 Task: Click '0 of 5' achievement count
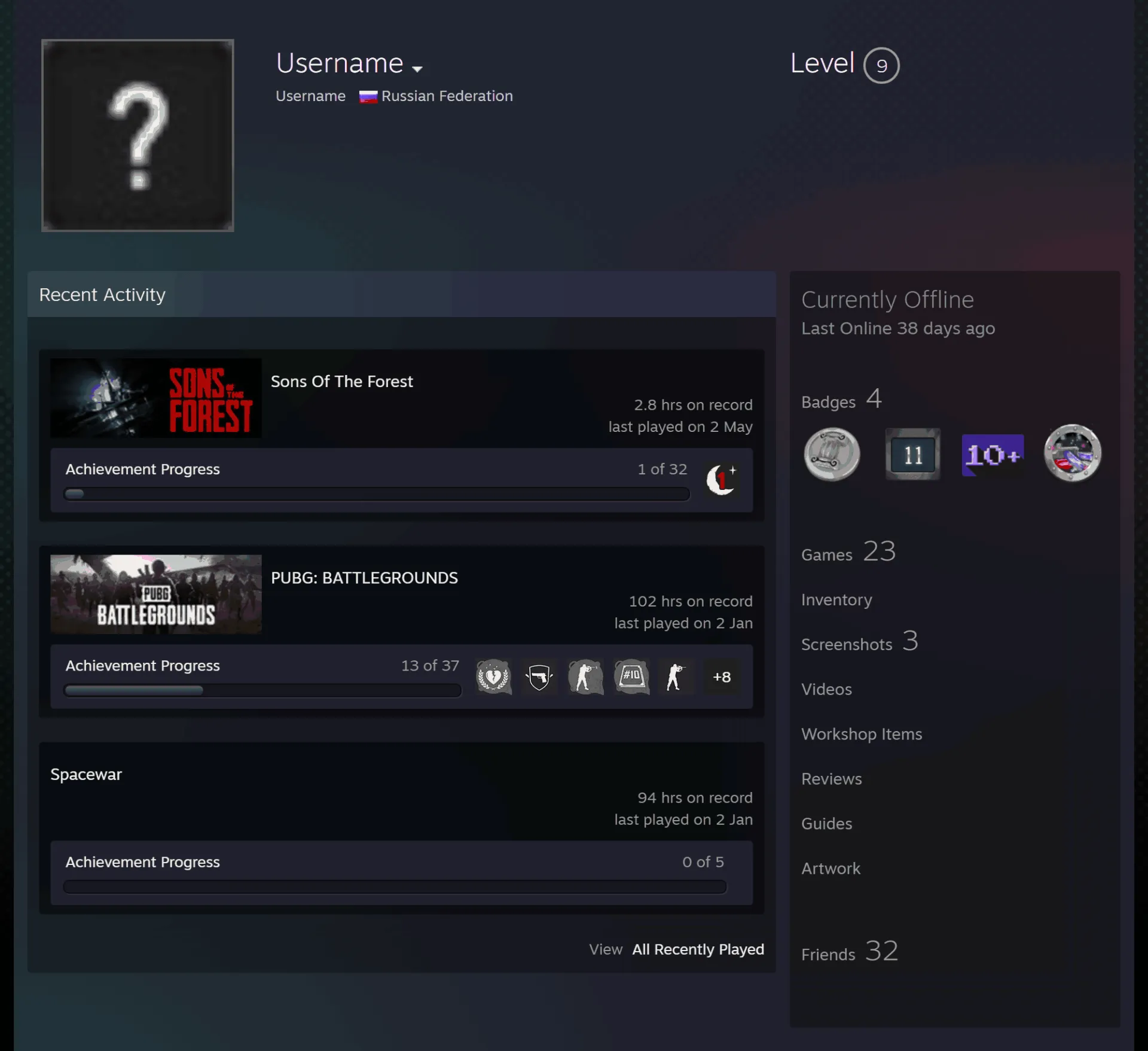(703, 862)
